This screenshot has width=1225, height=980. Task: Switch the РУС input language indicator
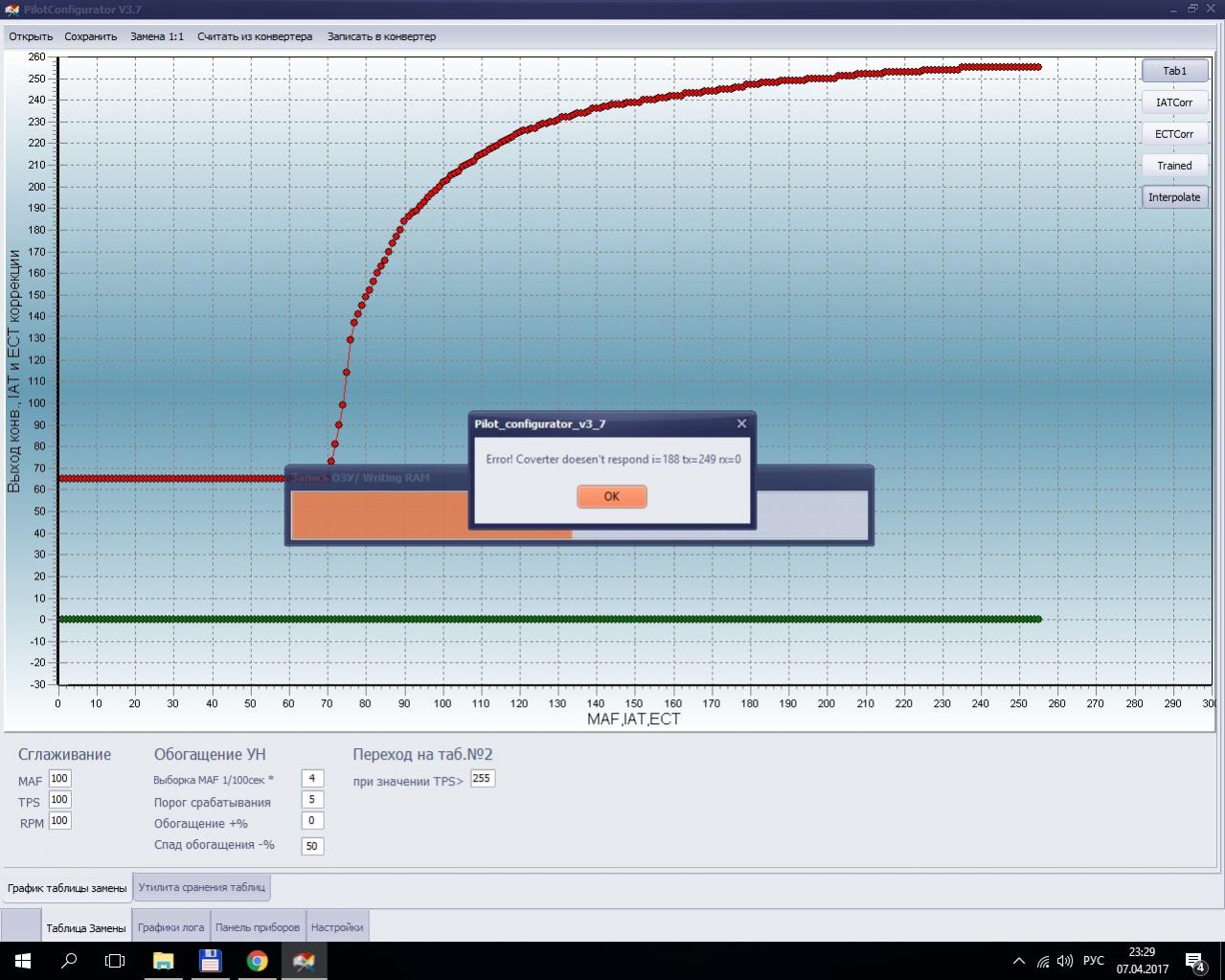tap(1094, 961)
